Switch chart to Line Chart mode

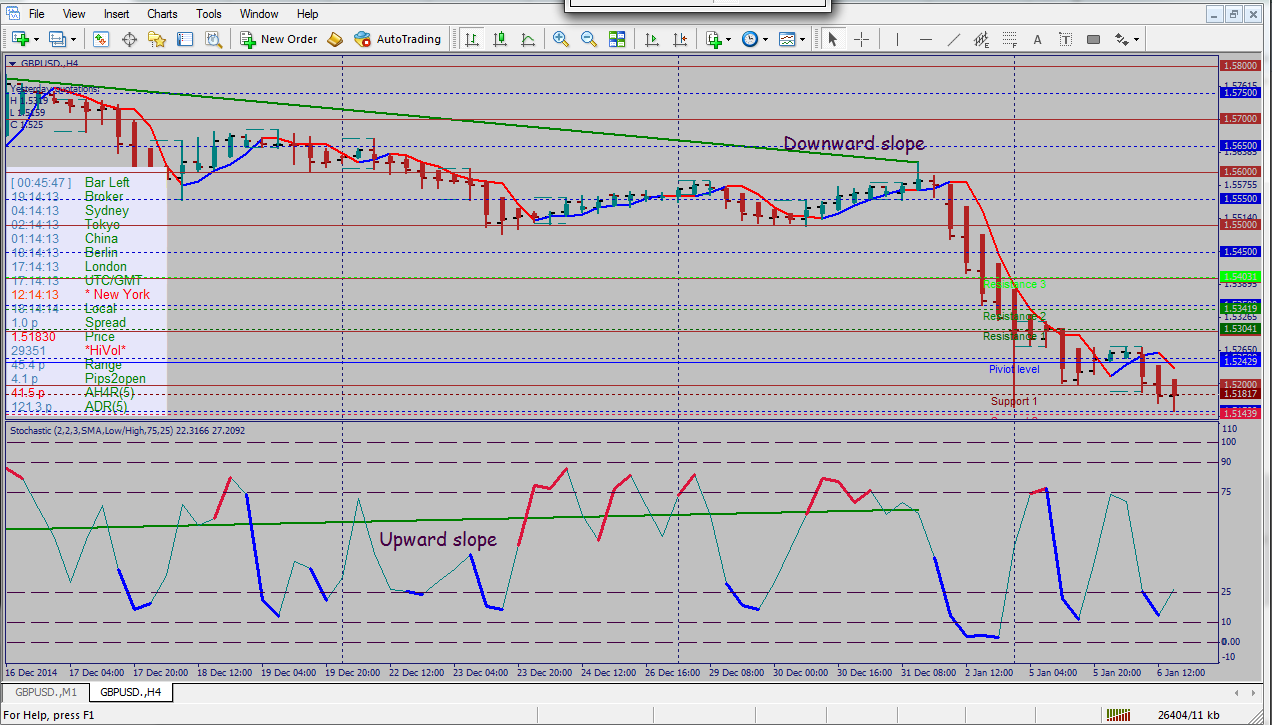point(528,39)
